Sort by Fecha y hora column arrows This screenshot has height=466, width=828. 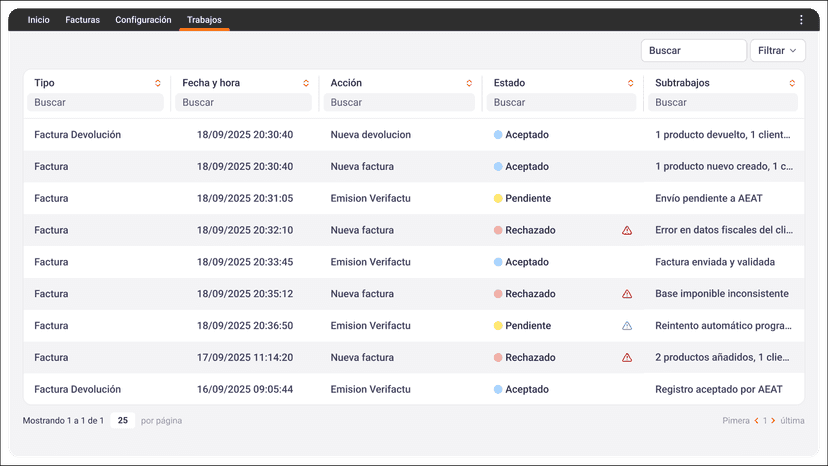click(306, 83)
